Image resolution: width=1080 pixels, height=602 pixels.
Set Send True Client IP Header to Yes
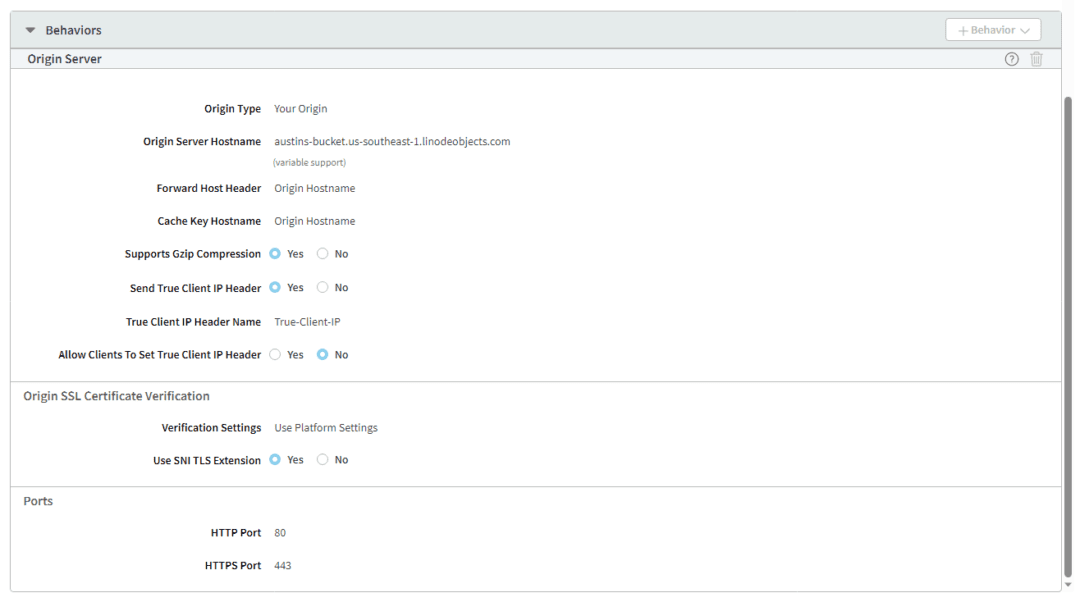[276, 288]
